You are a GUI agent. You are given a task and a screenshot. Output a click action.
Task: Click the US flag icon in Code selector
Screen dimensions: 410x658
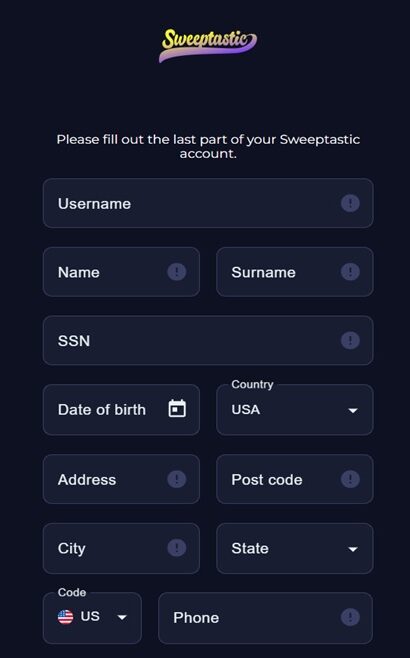pos(65,617)
